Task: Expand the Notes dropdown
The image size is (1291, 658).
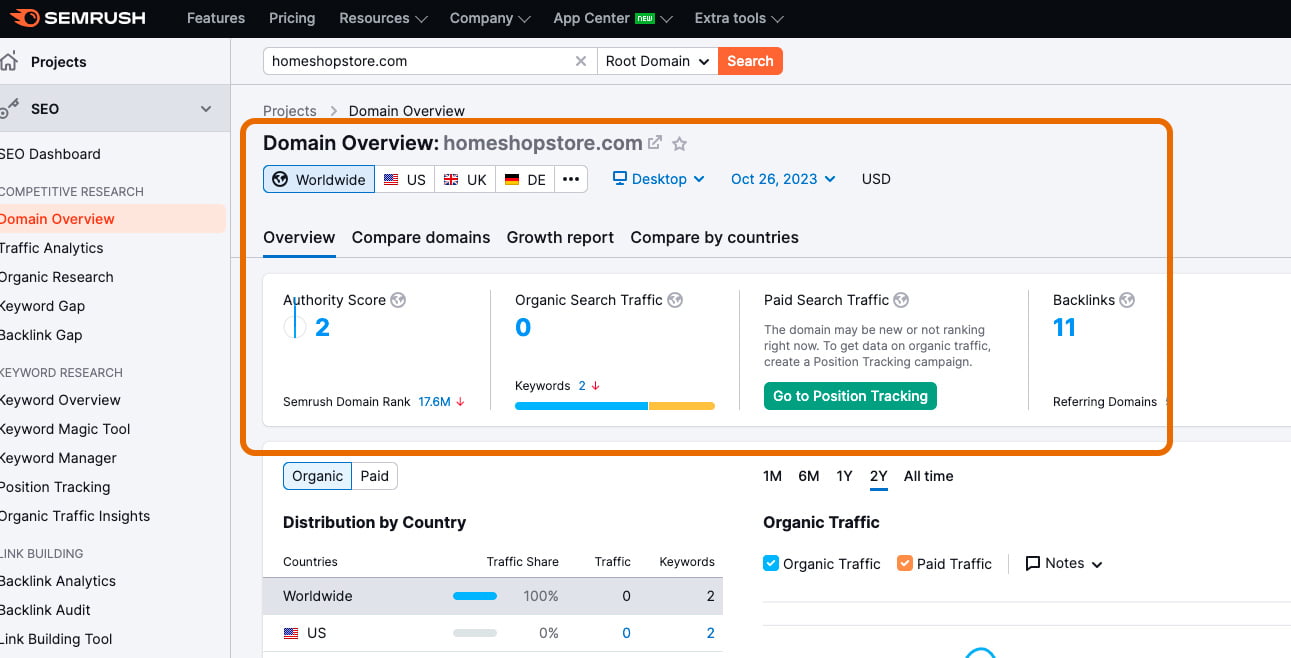Action: 1064,563
